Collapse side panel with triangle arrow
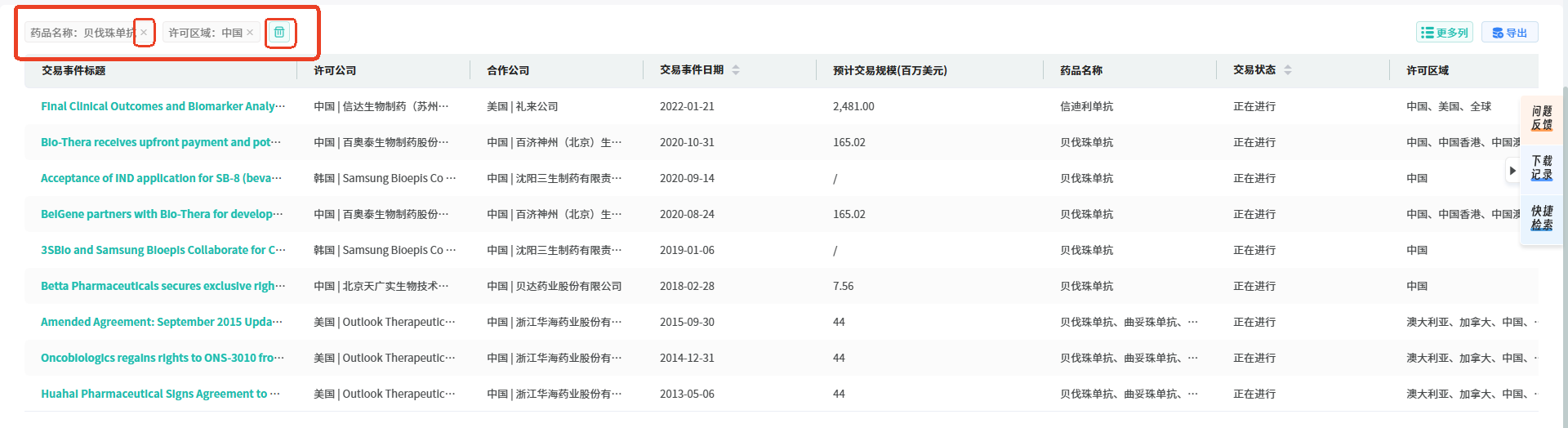 1512,171
